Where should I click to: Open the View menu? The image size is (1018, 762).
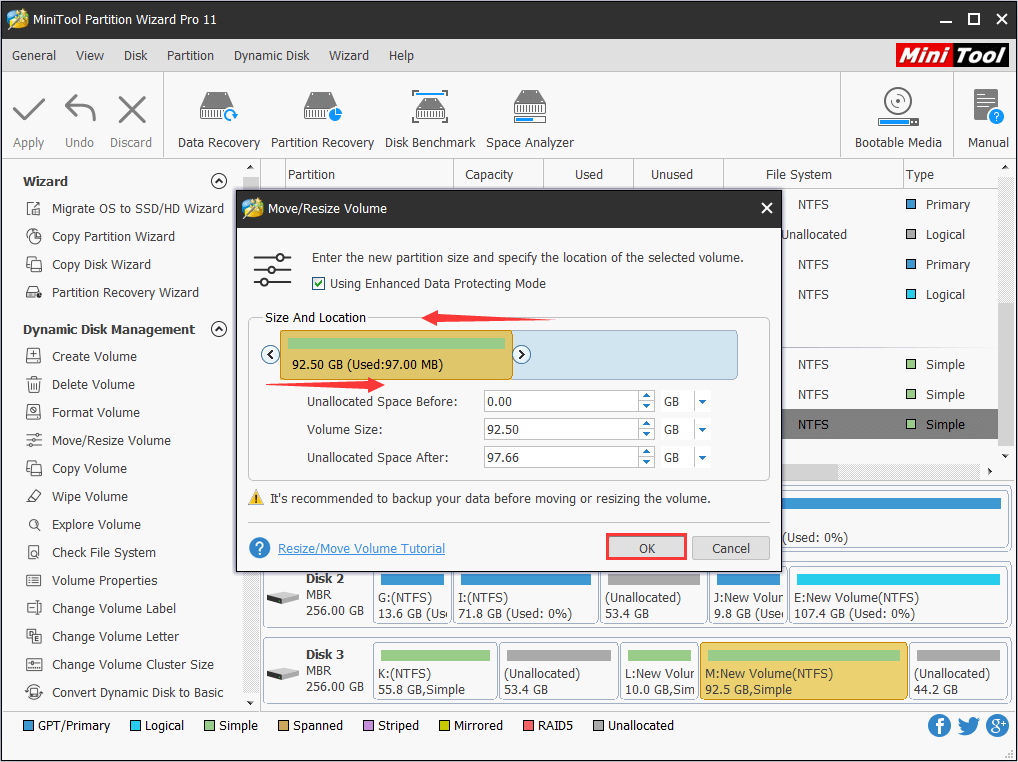(x=90, y=55)
